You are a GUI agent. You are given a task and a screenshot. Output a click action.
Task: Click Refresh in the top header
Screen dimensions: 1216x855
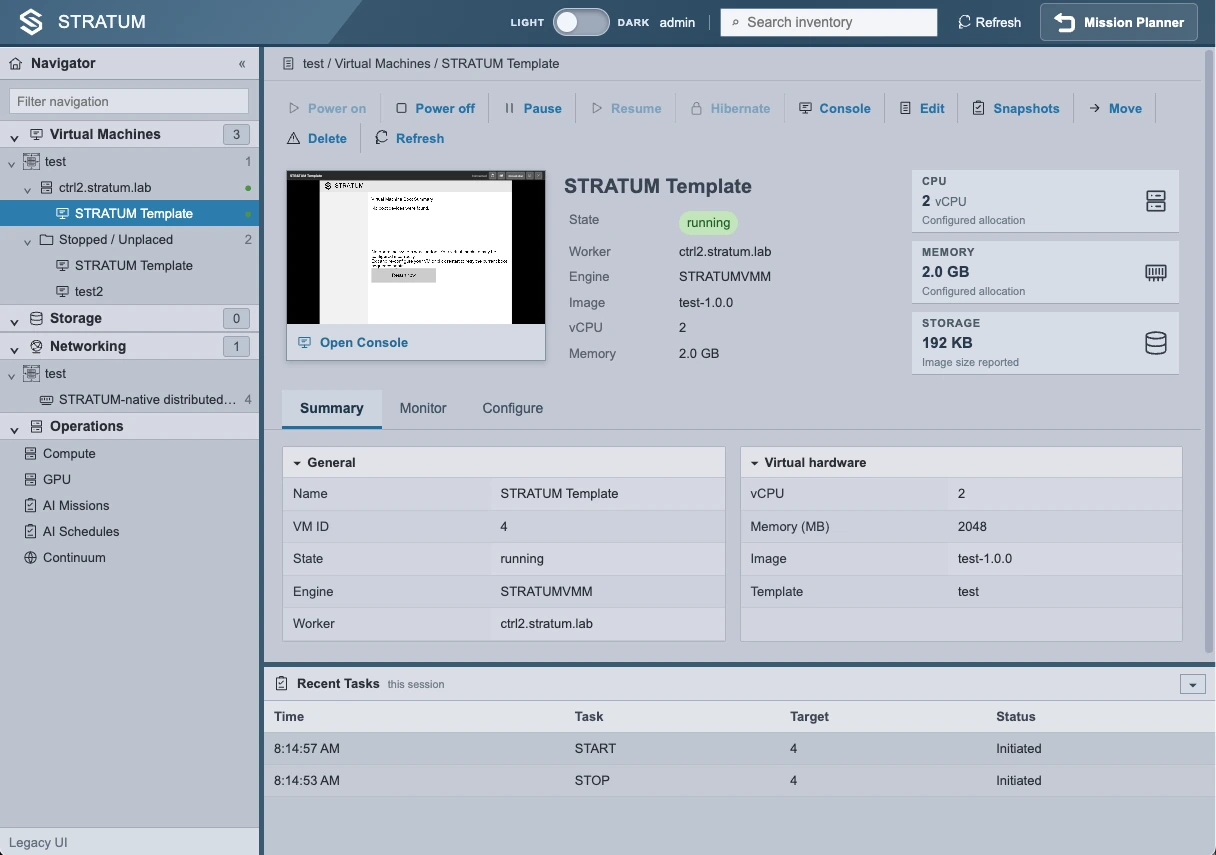990,22
